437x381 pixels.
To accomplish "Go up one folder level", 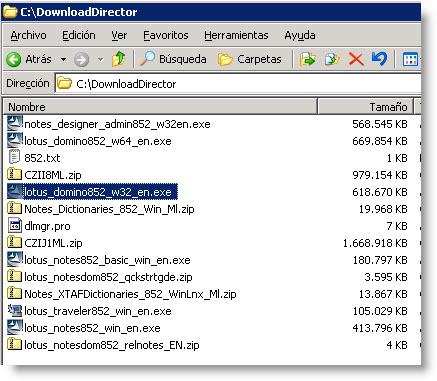I will tap(119, 59).
